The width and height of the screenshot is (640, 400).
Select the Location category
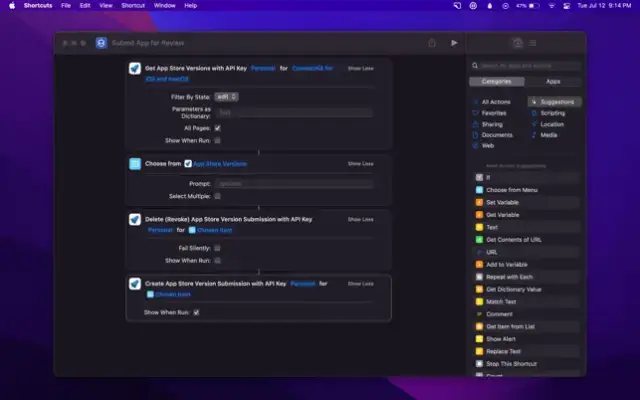coord(548,124)
